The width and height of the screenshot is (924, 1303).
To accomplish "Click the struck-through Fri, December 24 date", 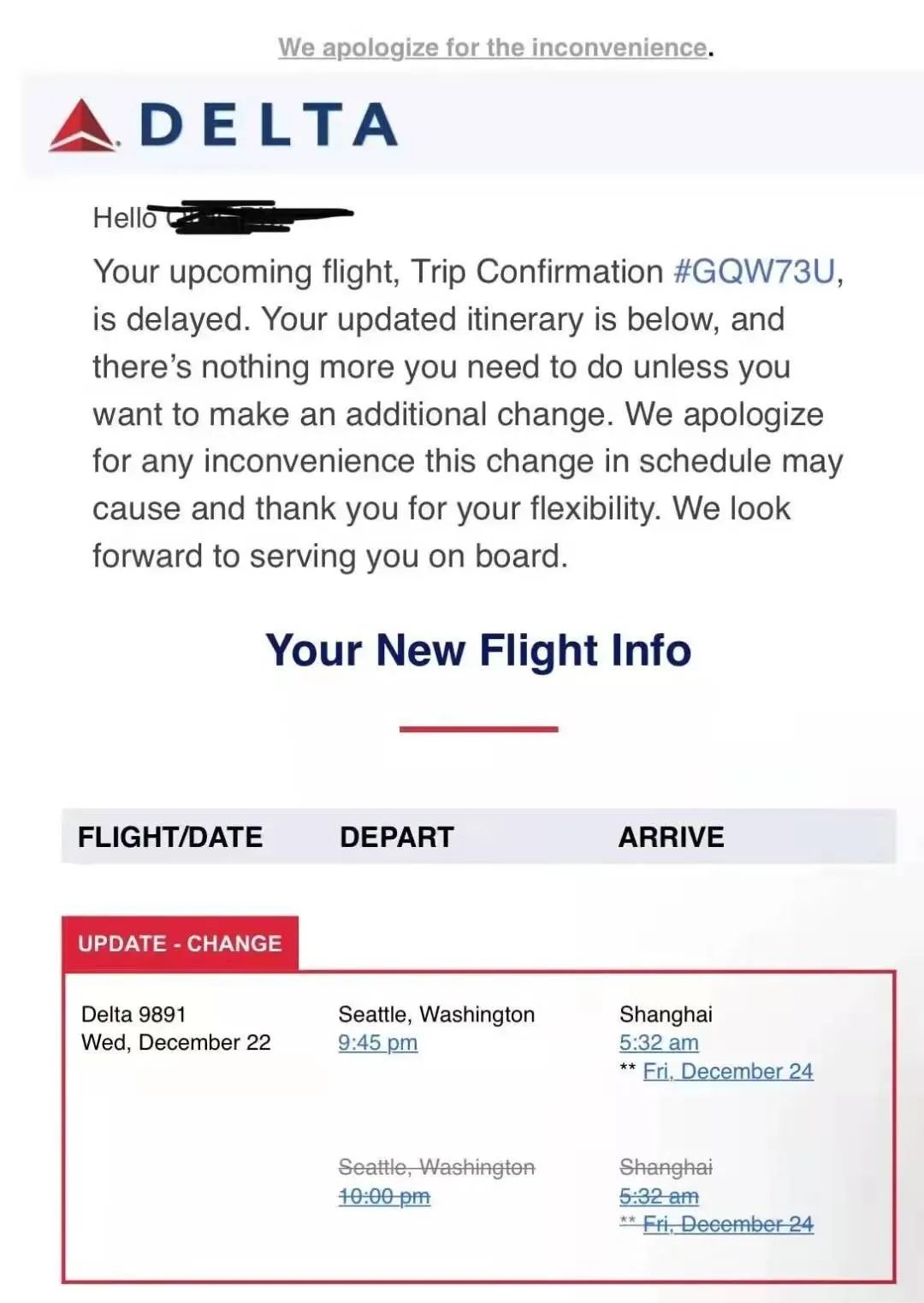I will click(728, 1224).
